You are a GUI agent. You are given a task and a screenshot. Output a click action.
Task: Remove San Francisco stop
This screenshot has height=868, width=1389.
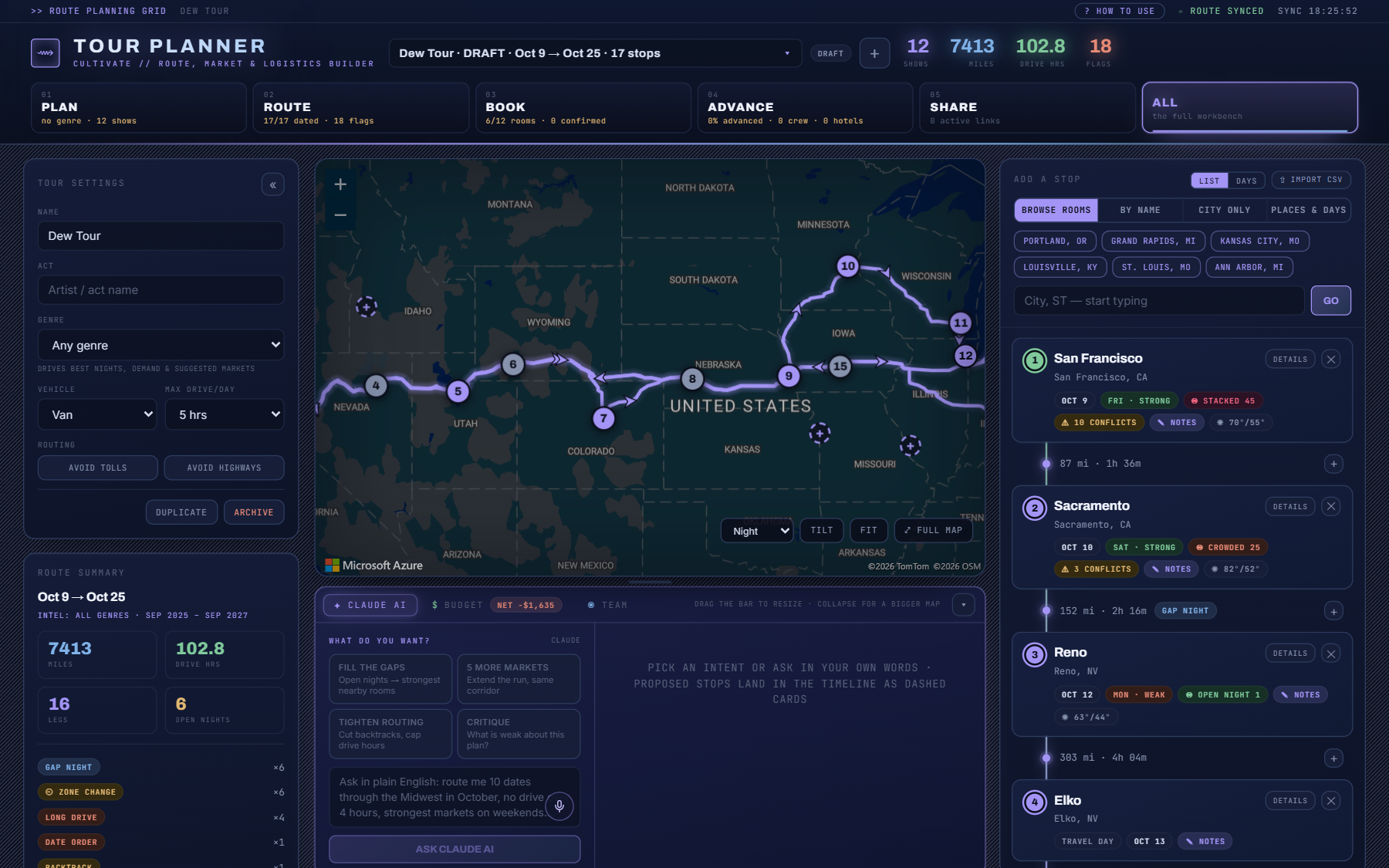point(1330,359)
